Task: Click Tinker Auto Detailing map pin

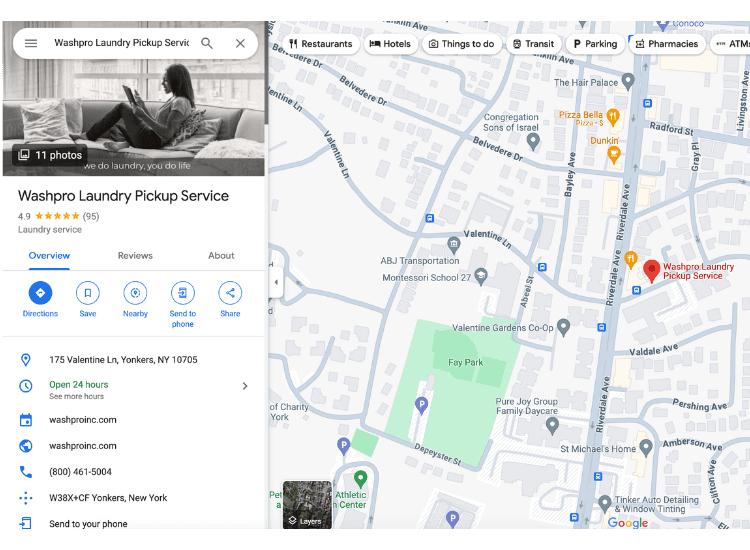Action: [605, 504]
